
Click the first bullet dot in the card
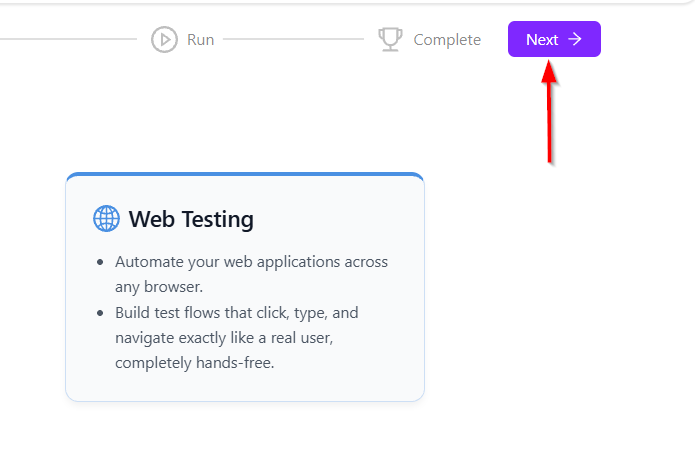pos(100,262)
